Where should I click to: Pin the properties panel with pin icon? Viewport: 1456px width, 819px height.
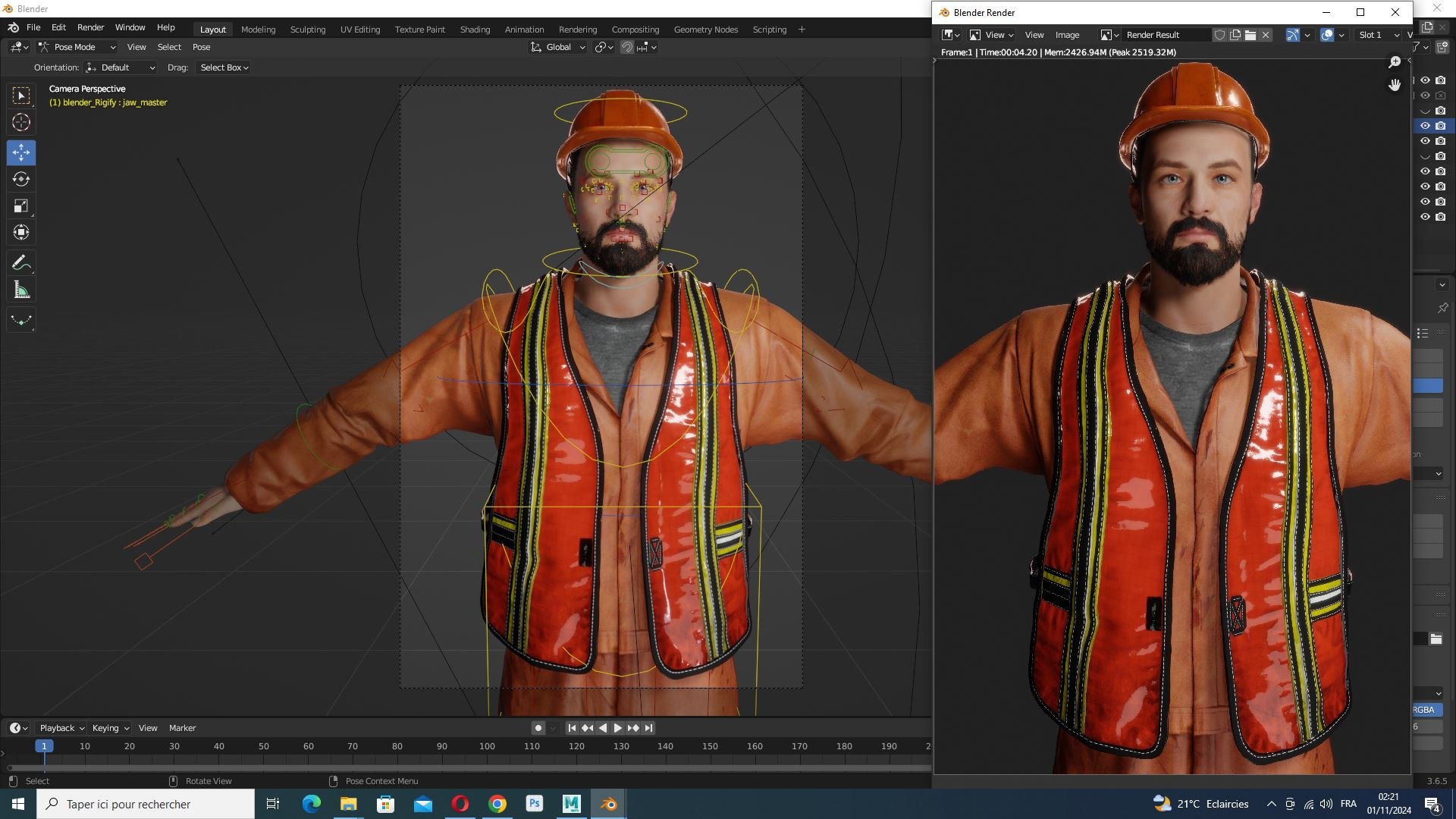coord(1442,308)
